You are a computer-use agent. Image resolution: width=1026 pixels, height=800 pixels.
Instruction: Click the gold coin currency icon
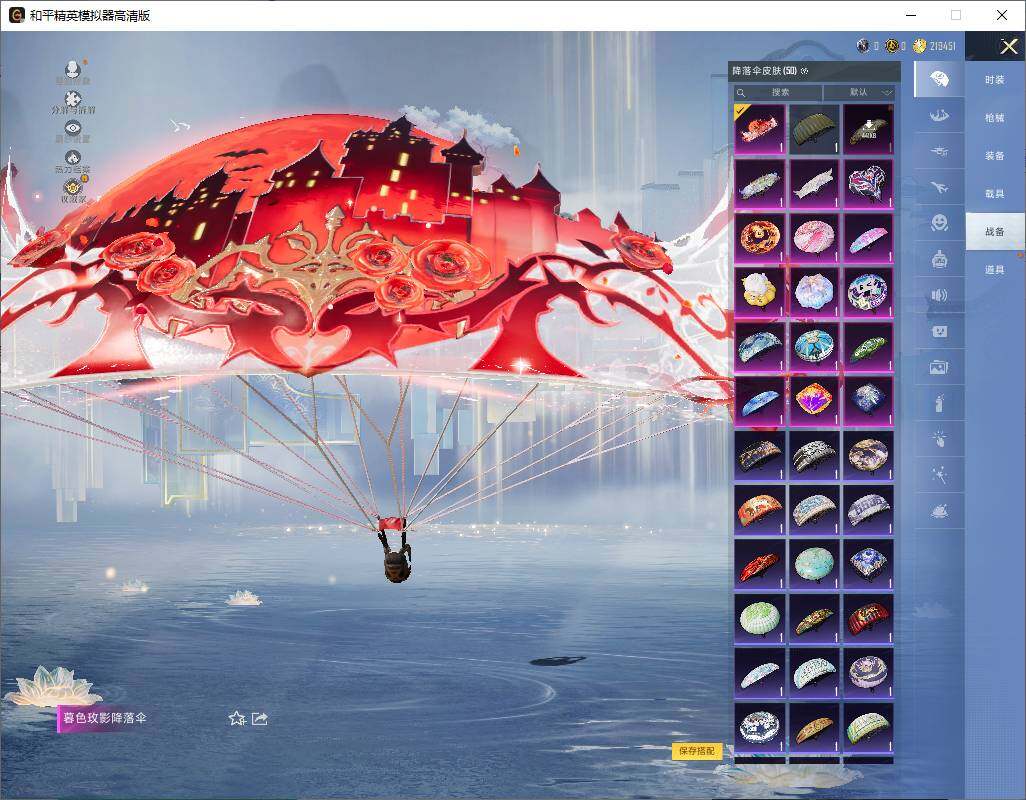click(x=919, y=46)
